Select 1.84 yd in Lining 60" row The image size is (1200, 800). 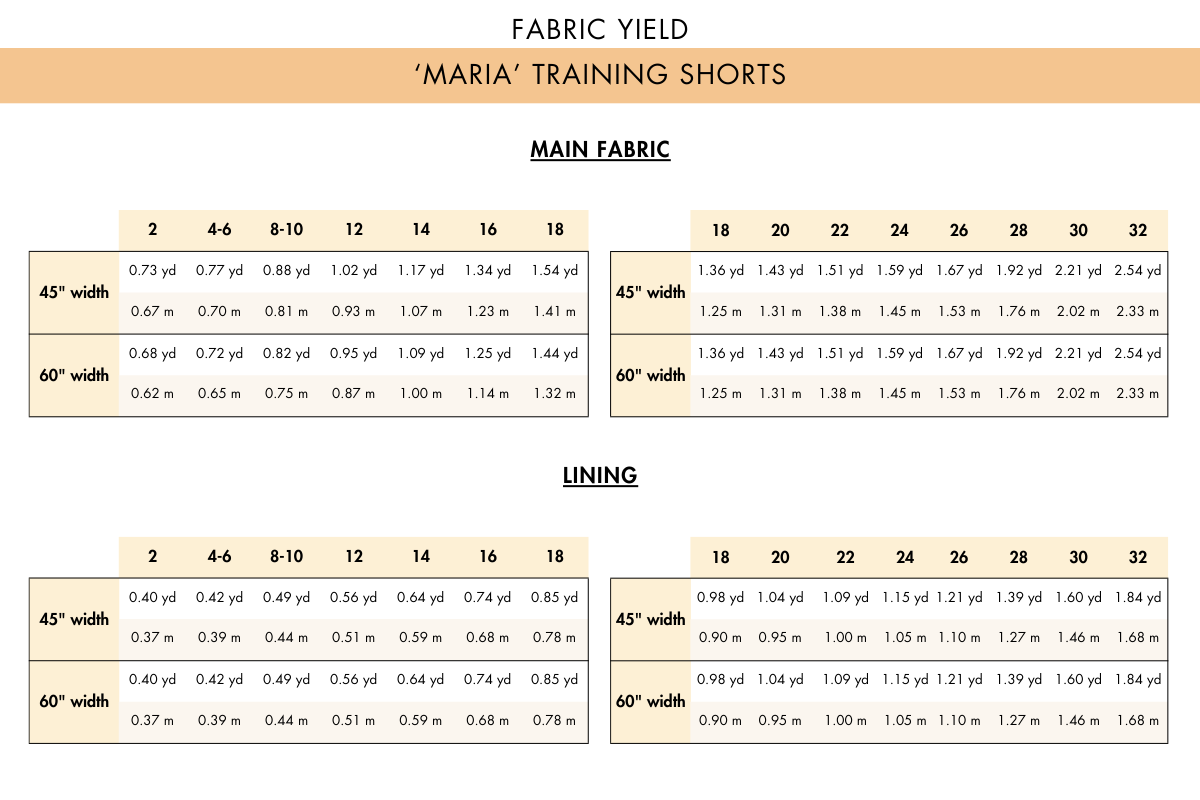click(1137, 680)
